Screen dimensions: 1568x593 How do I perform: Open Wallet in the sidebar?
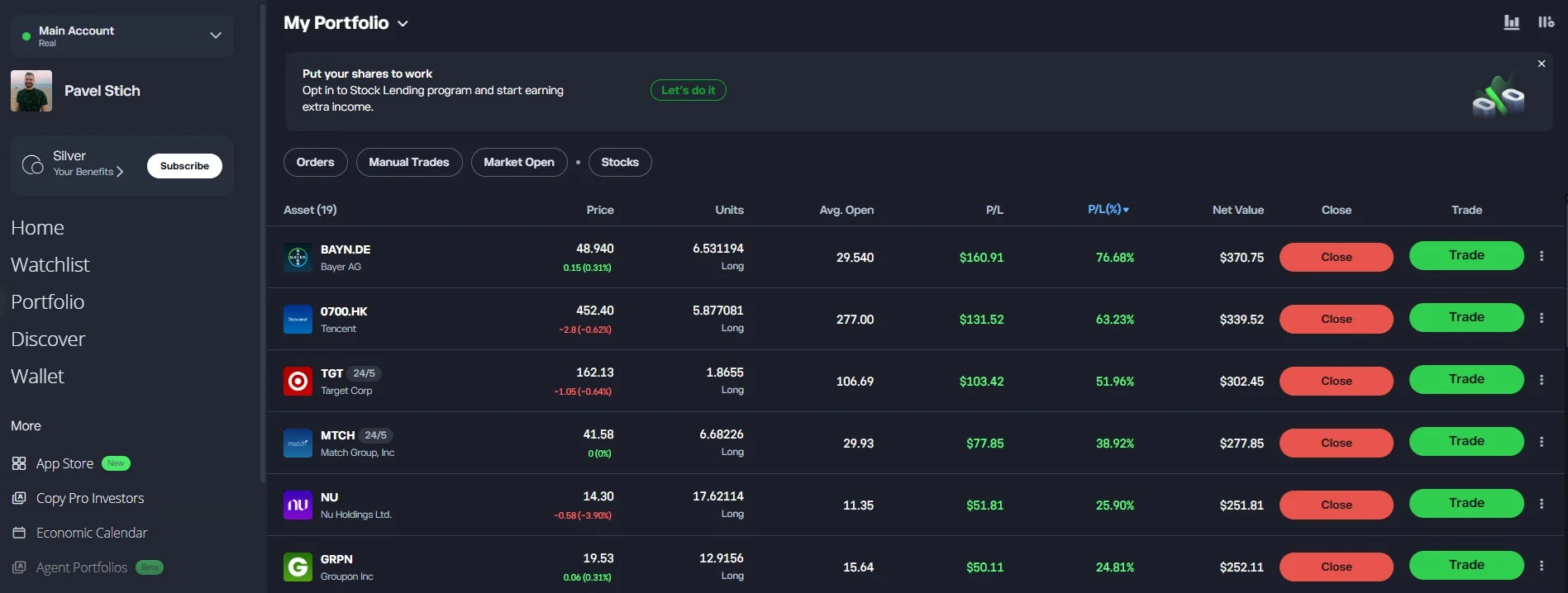coord(37,377)
